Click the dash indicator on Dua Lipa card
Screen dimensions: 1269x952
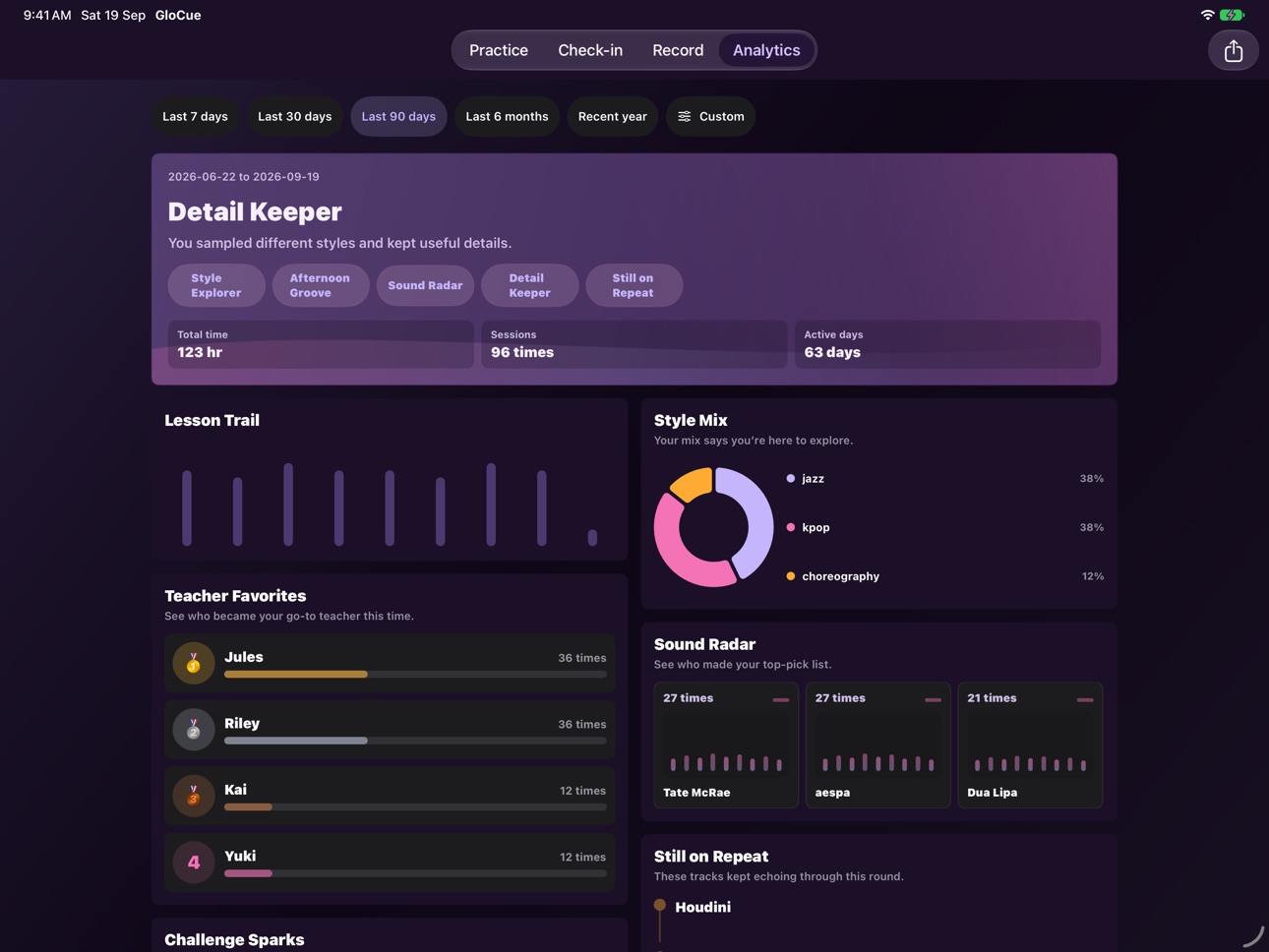[1085, 699]
